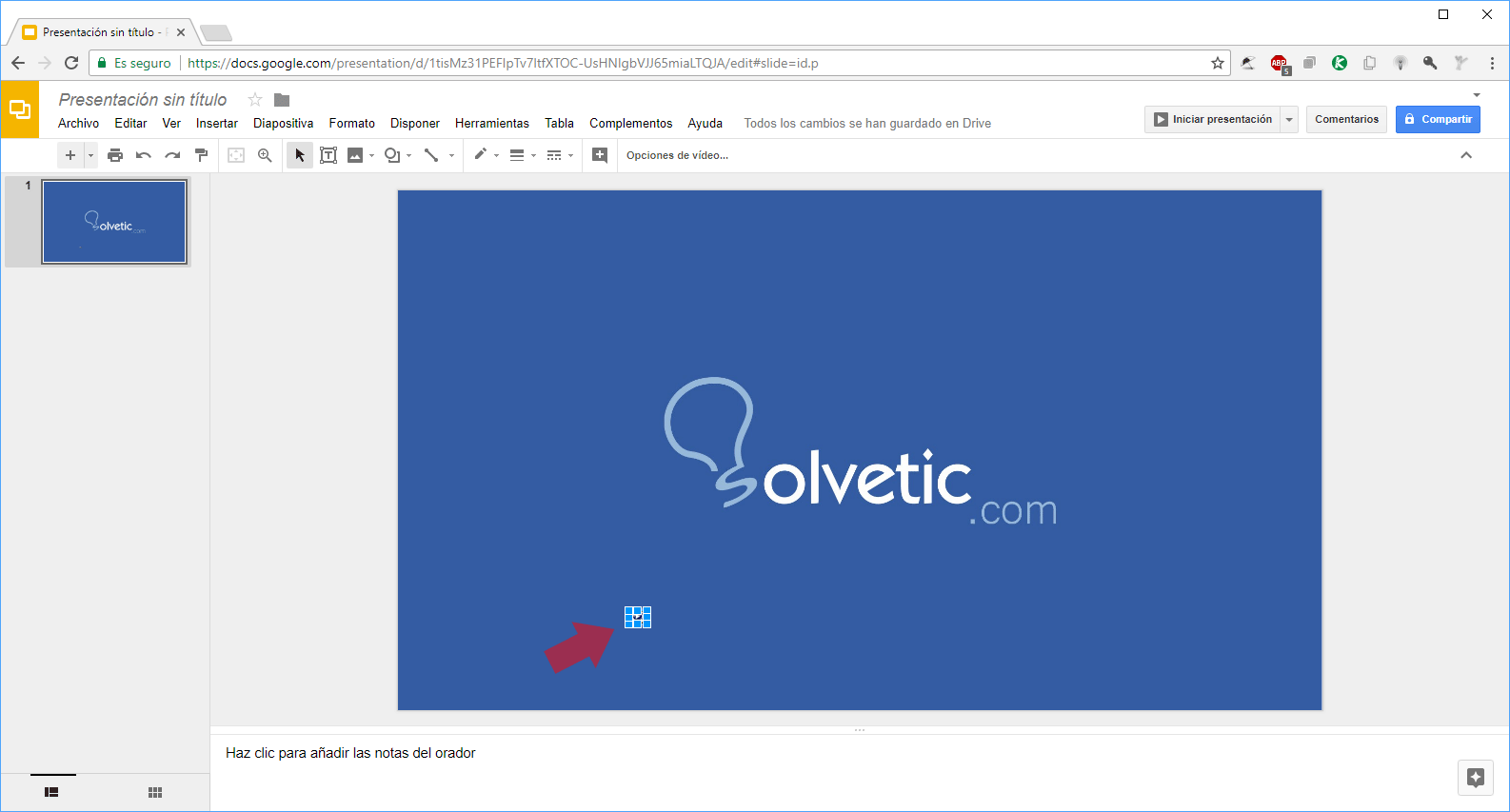Open the new slide layout dropdown arrow
This screenshot has width=1510, height=812.
click(91, 155)
